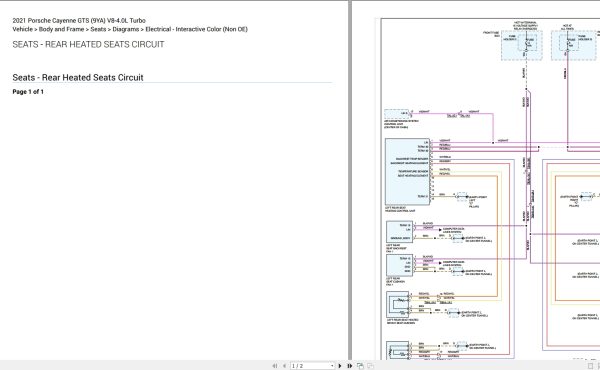600x370 pixels.
Task: Click the right fuse holder box in diagram
Action: click(574, 46)
